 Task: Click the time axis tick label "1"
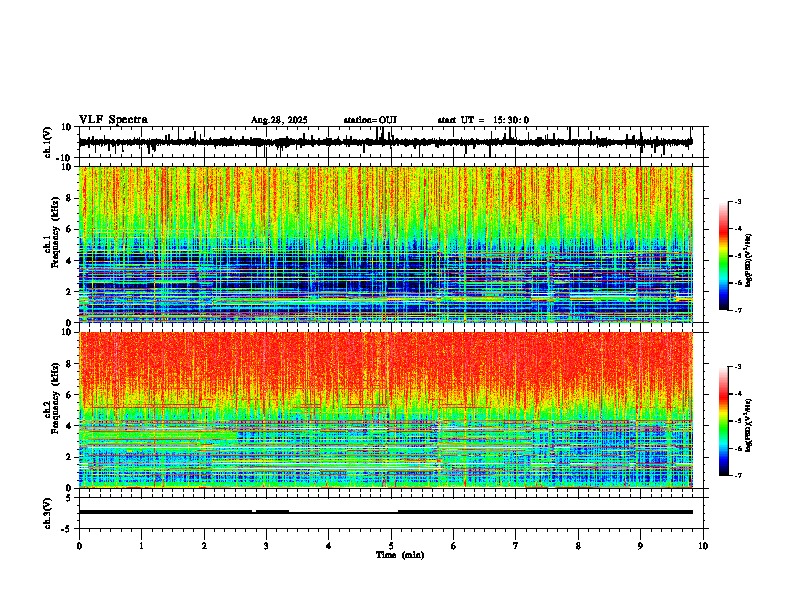click(x=141, y=546)
